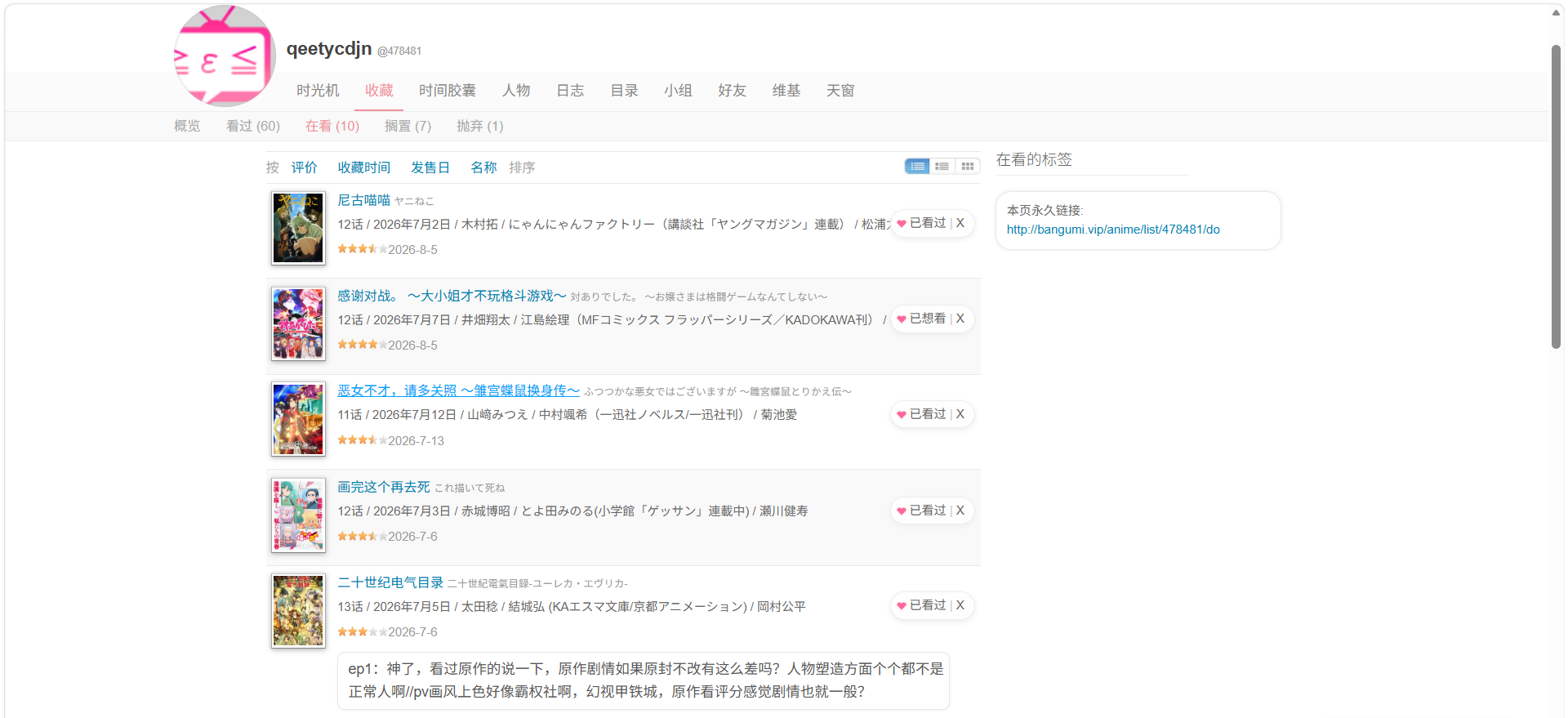Open the 天窗 tab

pyautogui.click(x=840, y=91)
